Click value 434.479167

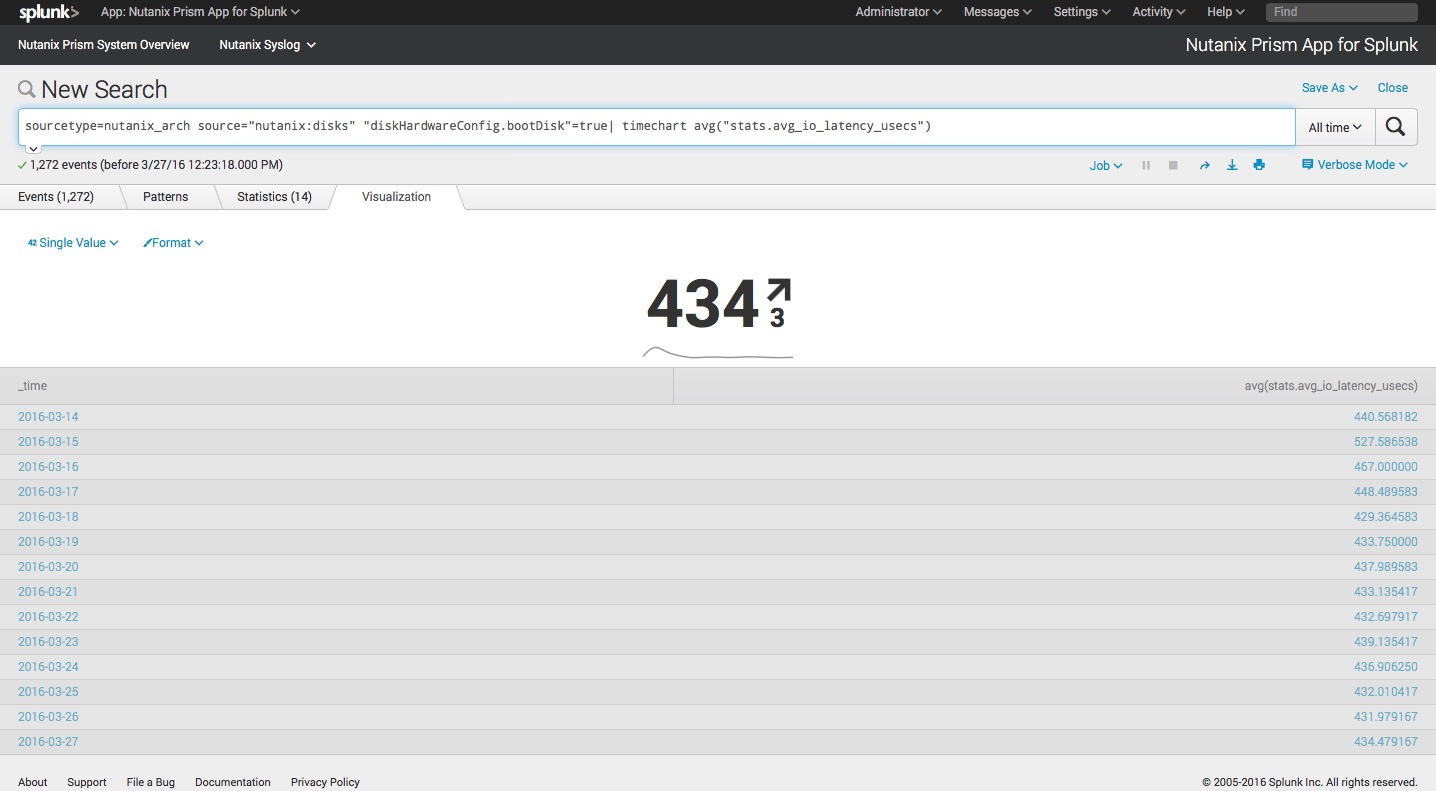click(1386, 742)
